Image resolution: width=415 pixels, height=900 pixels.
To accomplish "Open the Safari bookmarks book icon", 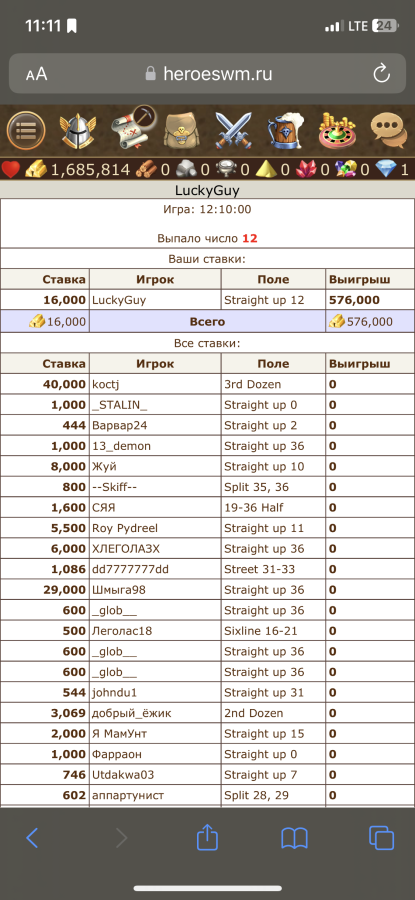I will [x=294, y=839].
